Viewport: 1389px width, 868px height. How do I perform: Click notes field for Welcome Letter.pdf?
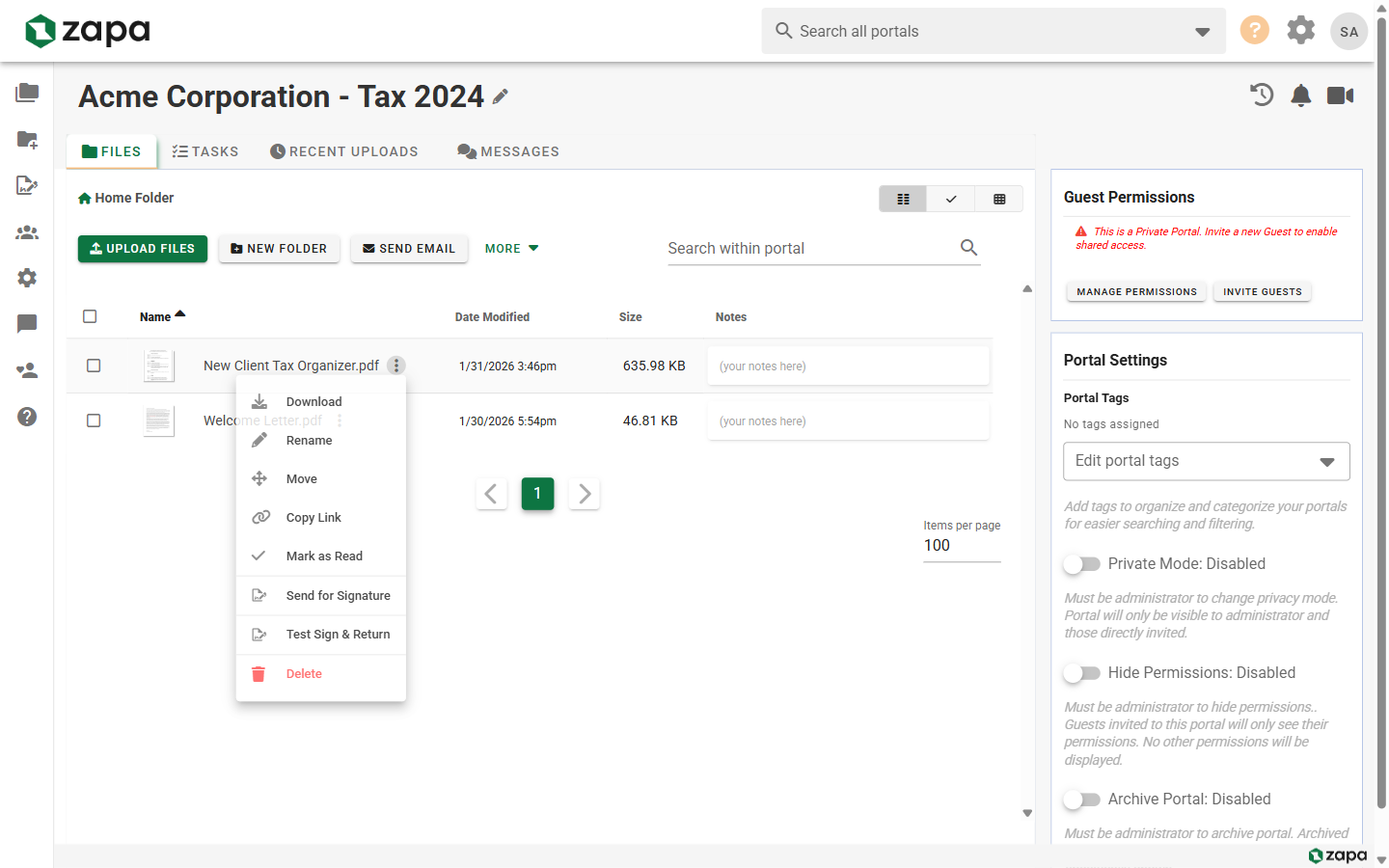[x=849, y=420]
